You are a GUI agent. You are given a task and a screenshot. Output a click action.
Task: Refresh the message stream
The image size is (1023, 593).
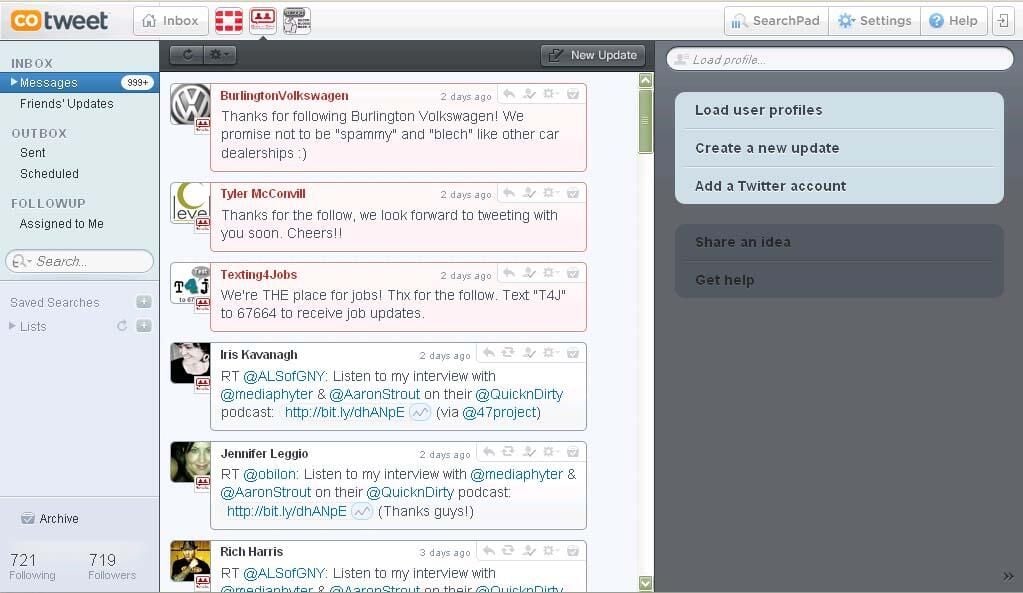click(187, 55)
